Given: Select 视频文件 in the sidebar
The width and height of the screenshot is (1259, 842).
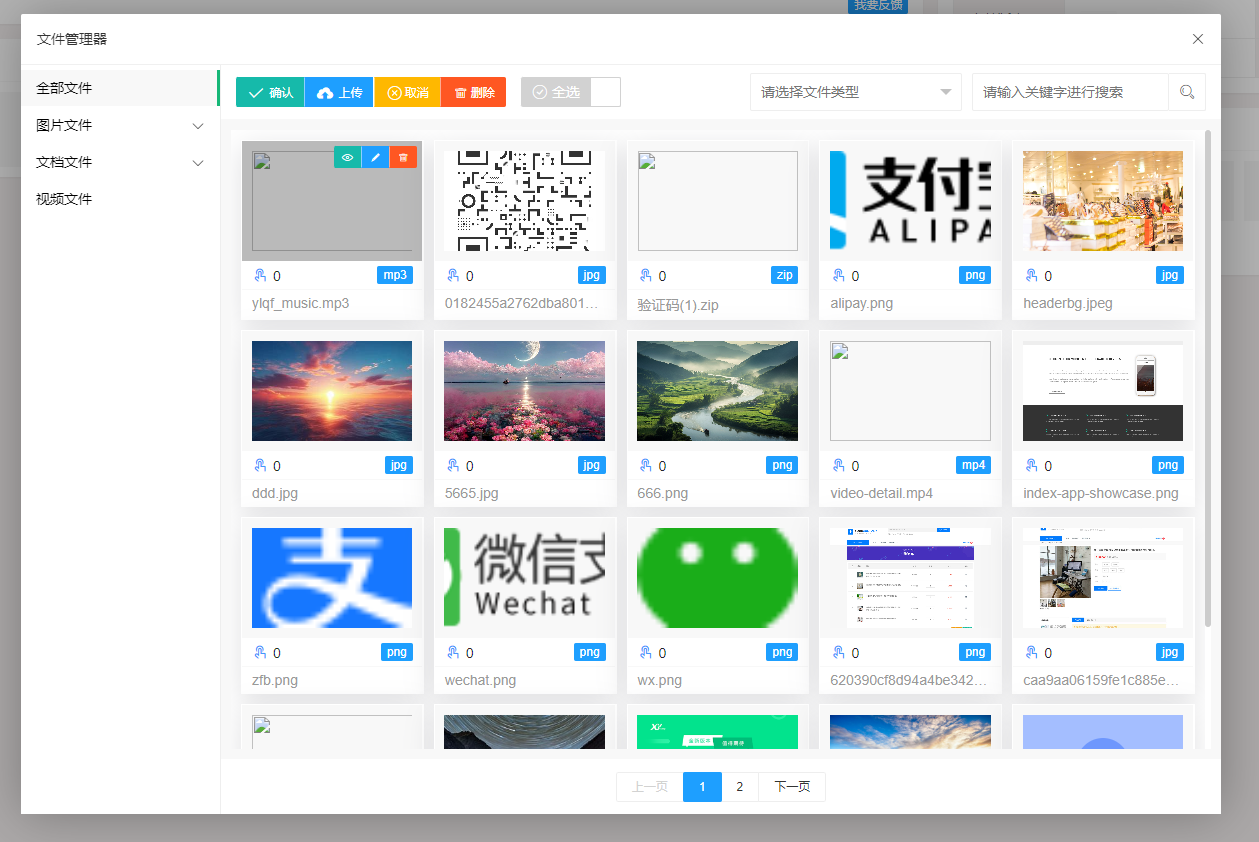Looking at the screenshot, I should click(x=120, y=199).
